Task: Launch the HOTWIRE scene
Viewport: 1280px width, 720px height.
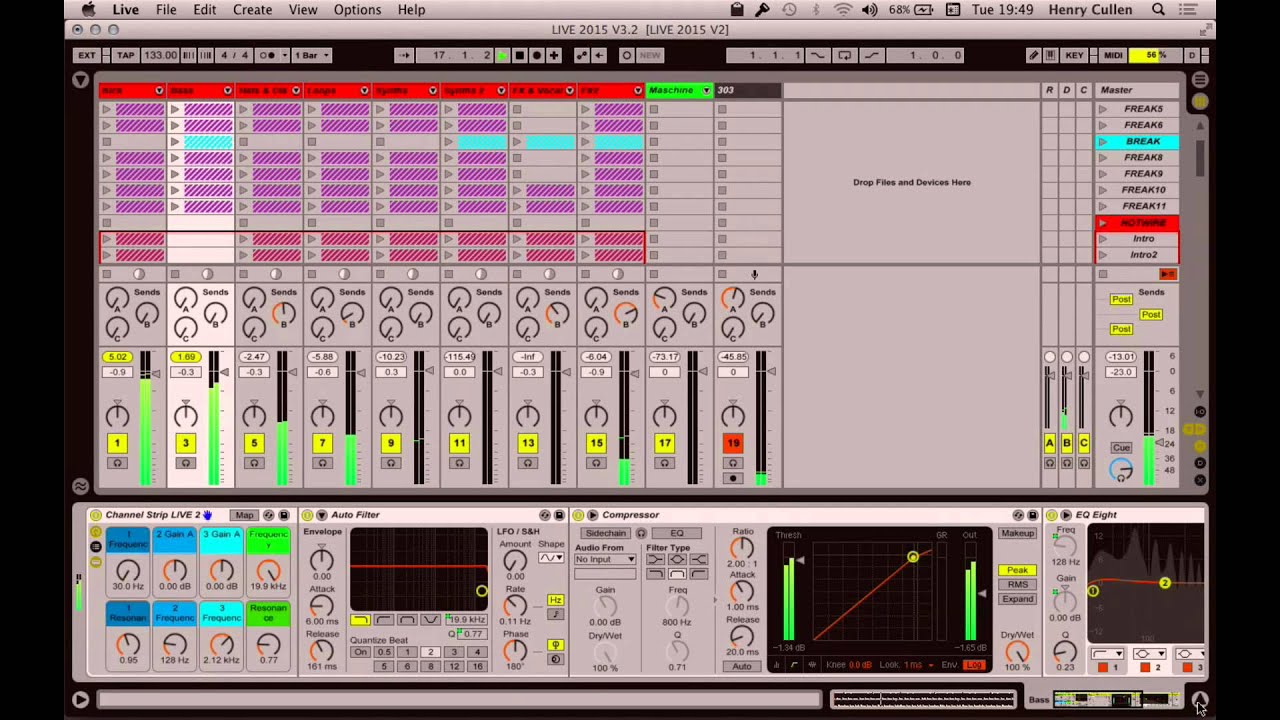Action: pos(1102,223)
